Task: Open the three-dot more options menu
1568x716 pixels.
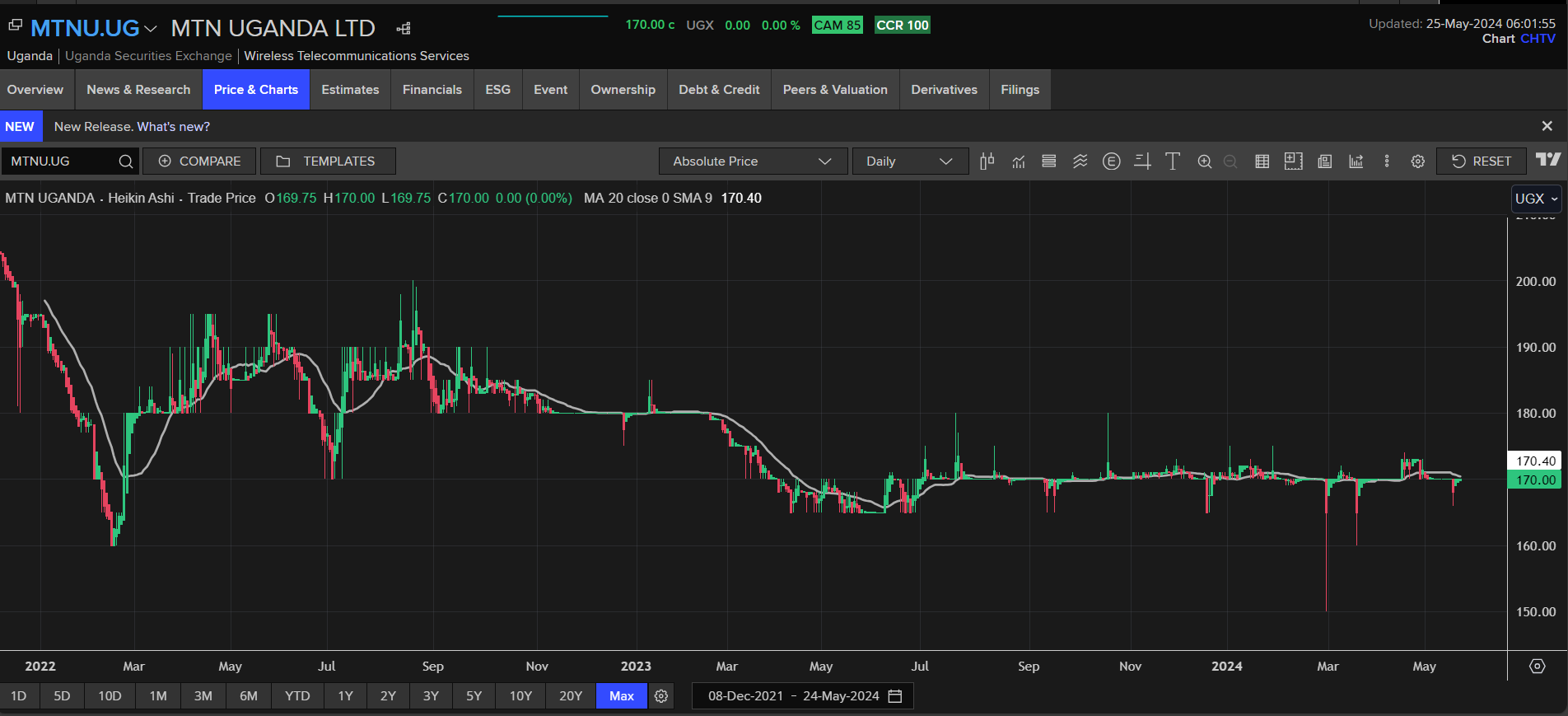Action: tap(1387, 161)
